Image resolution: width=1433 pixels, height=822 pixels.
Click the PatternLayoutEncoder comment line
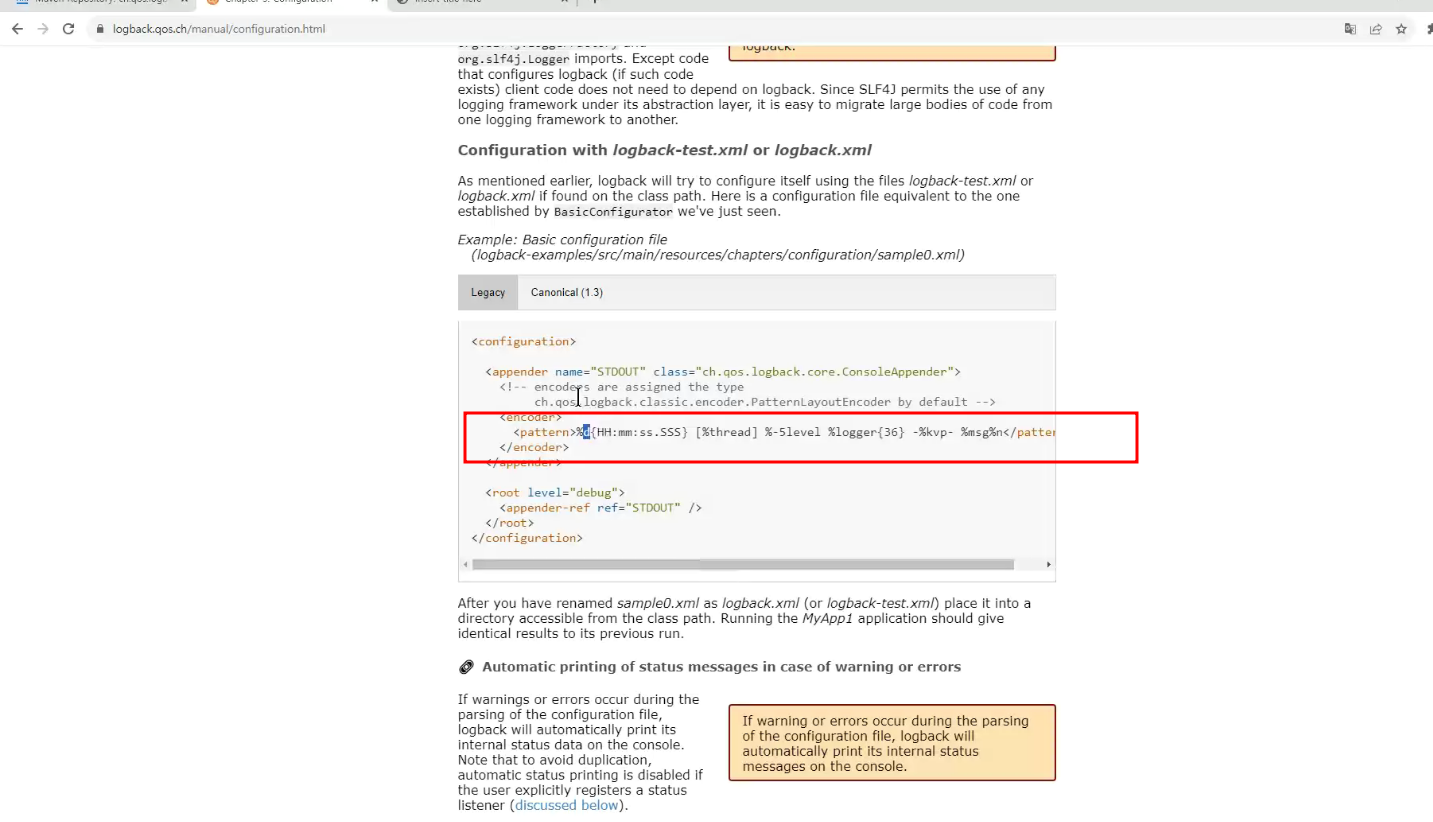tap(765, 402)
